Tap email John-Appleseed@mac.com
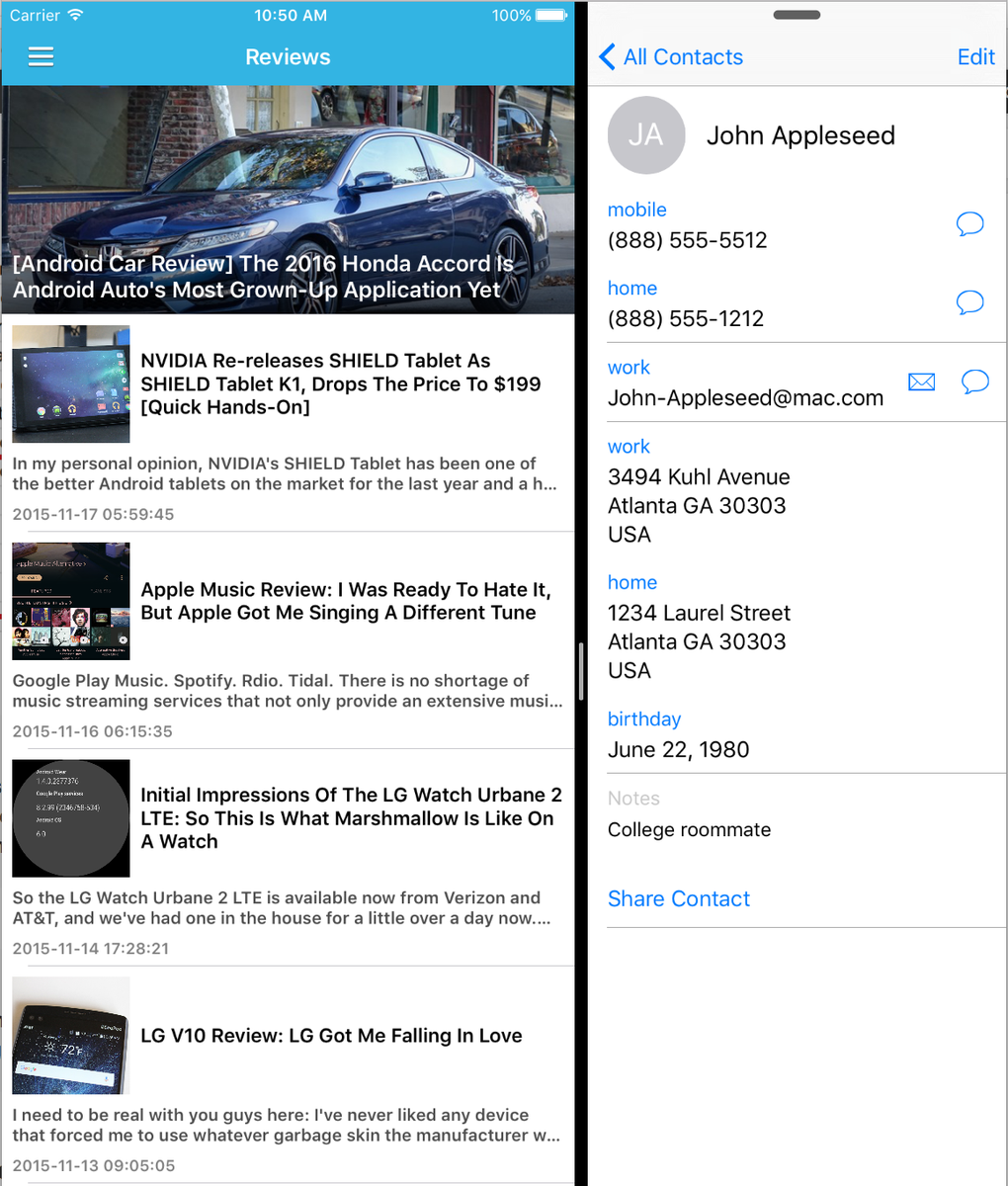 point(745,398)
